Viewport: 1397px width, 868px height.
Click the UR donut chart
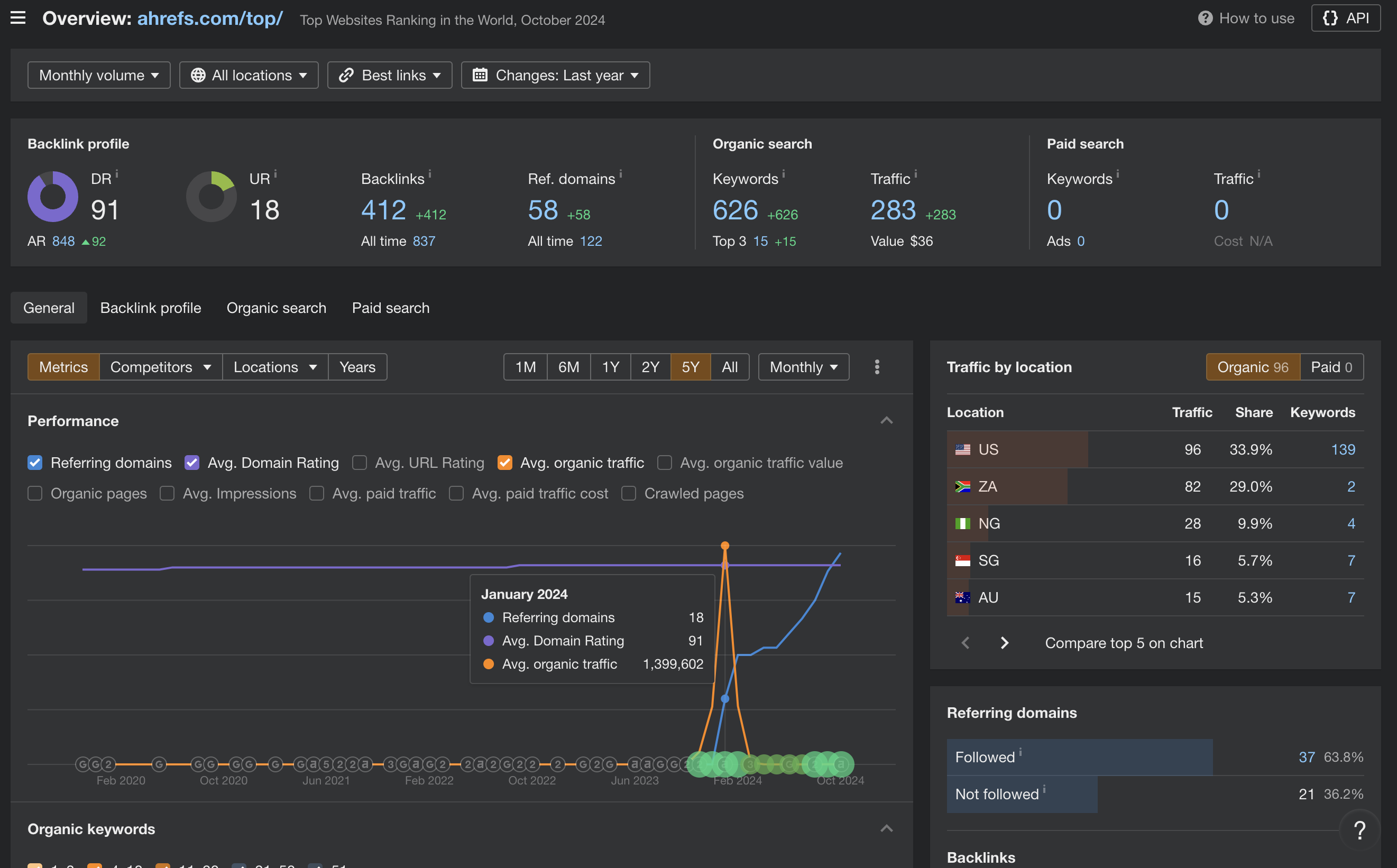click(x=212, y=196)
